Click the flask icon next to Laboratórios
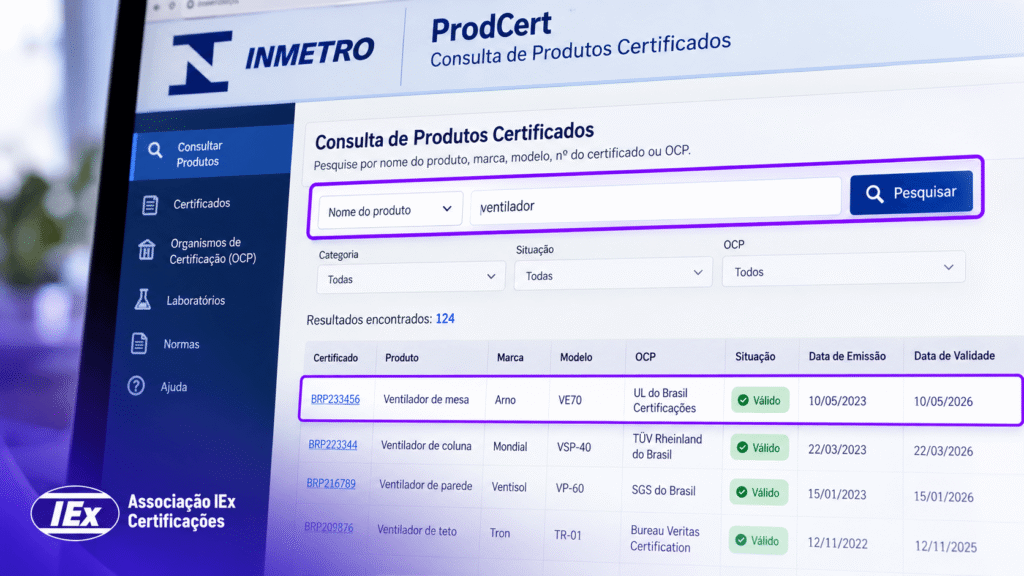This screenshot has width=1024, height=576. (x=142, y=299)
